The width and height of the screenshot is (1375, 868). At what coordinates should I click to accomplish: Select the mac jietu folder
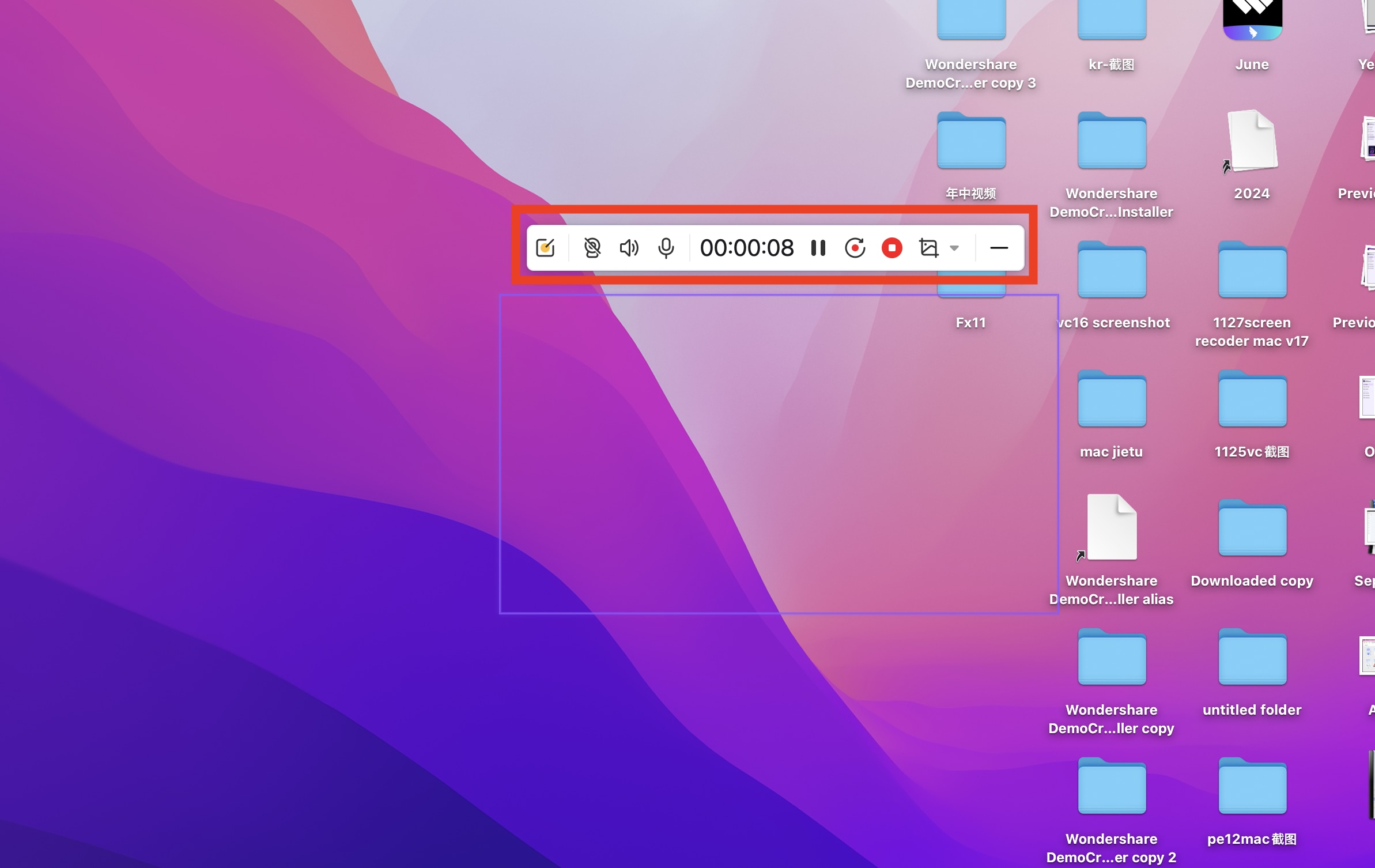coord(1112,400)
